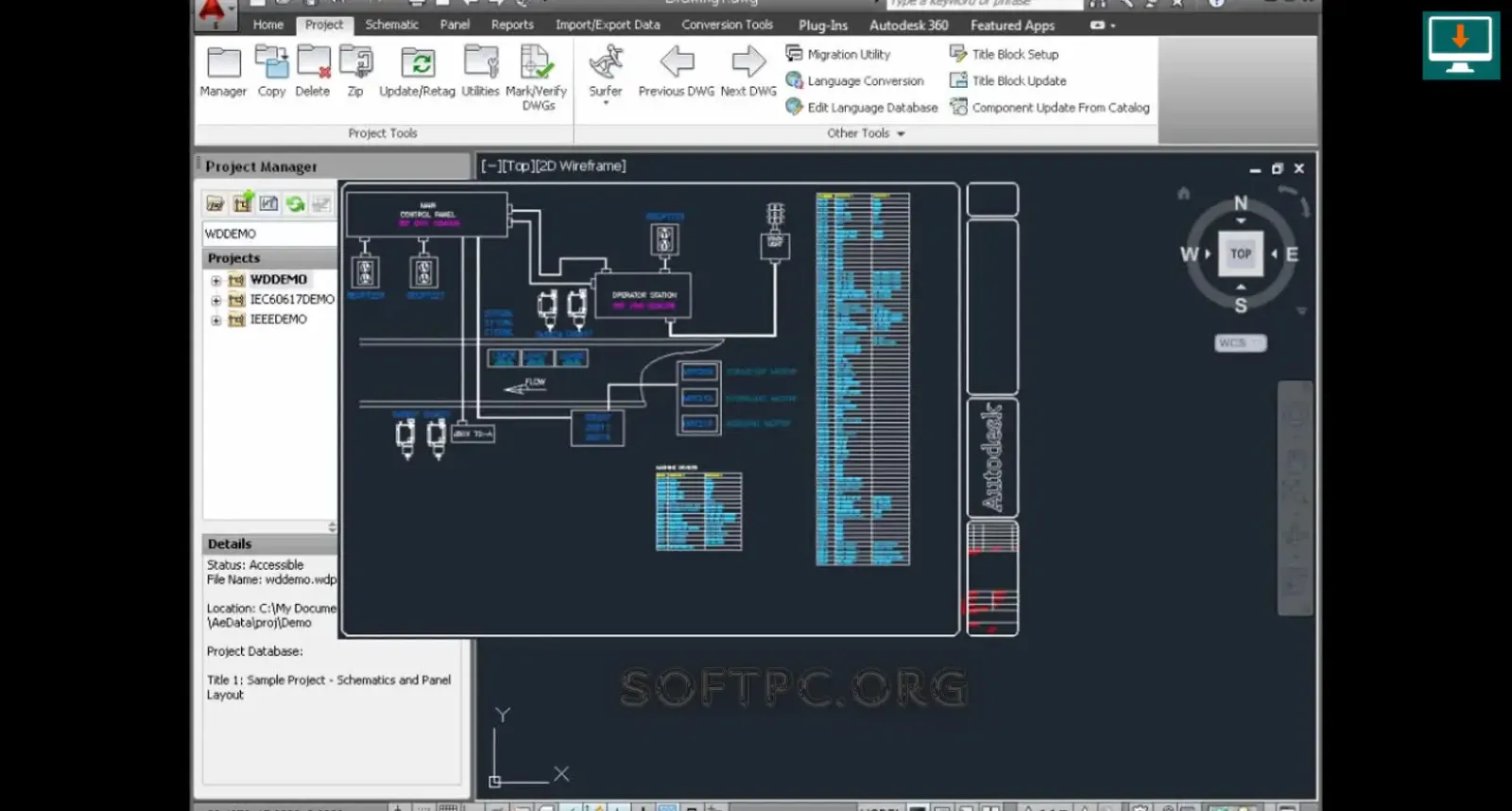
Task: Click New Project icon in Project Manager
Action: click(243, 203)
